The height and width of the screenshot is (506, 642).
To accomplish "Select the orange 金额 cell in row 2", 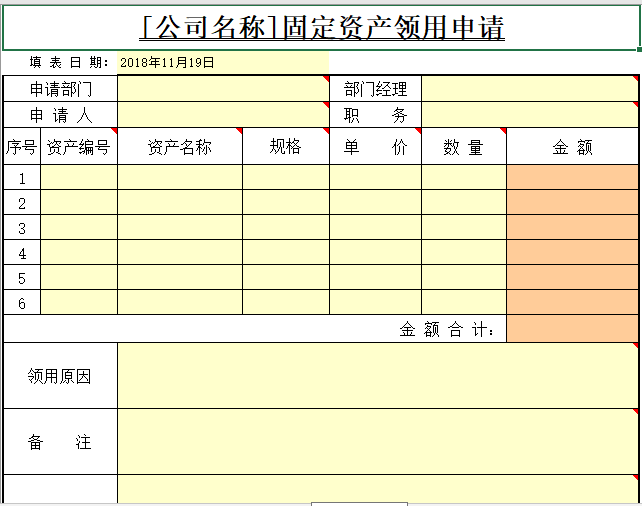I will (x=572, y=203).
